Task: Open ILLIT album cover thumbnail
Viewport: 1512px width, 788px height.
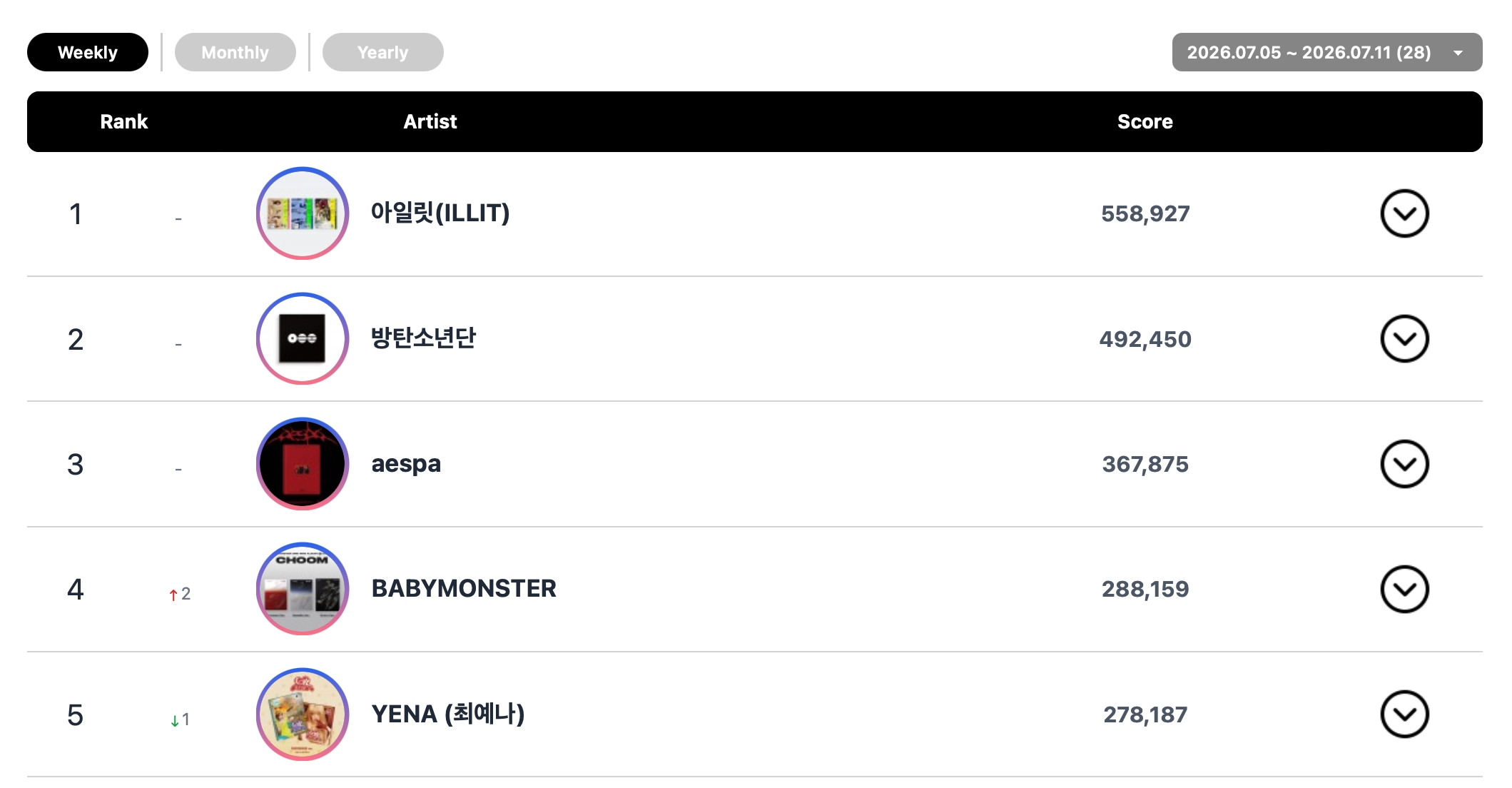Action: coord(303,213)
